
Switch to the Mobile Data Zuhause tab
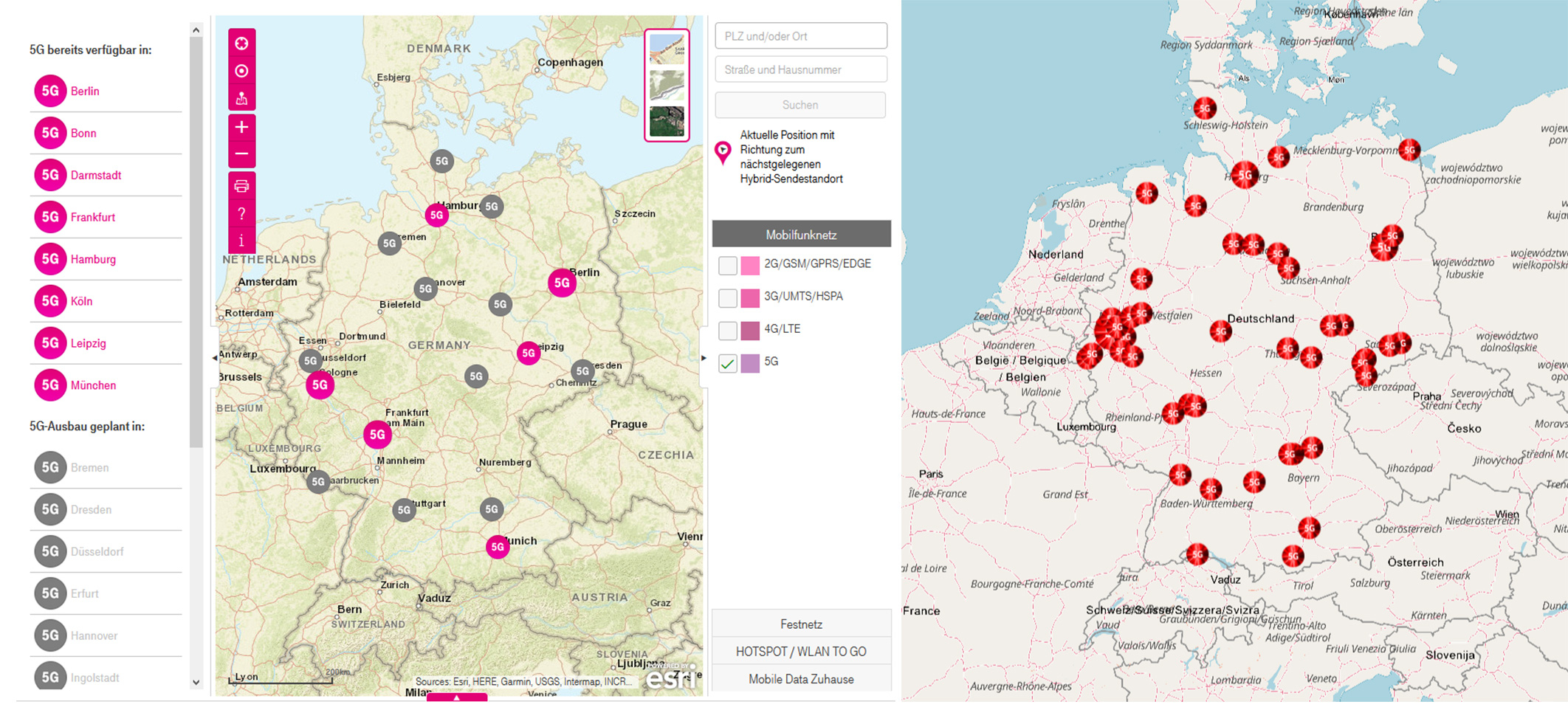801,679
